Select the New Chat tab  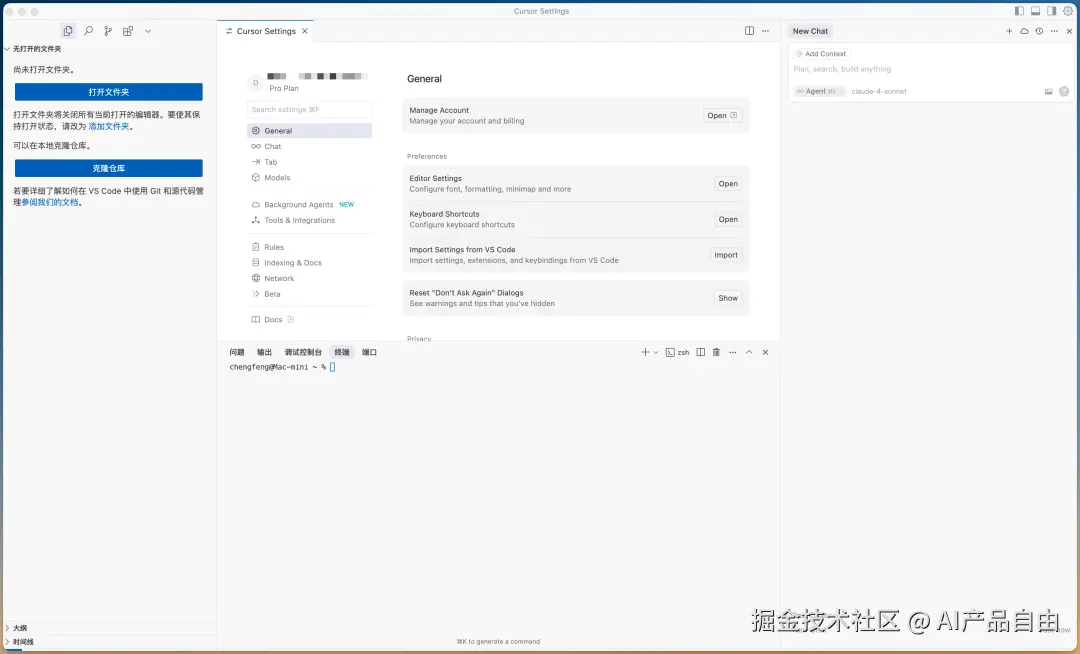[810, 31]
